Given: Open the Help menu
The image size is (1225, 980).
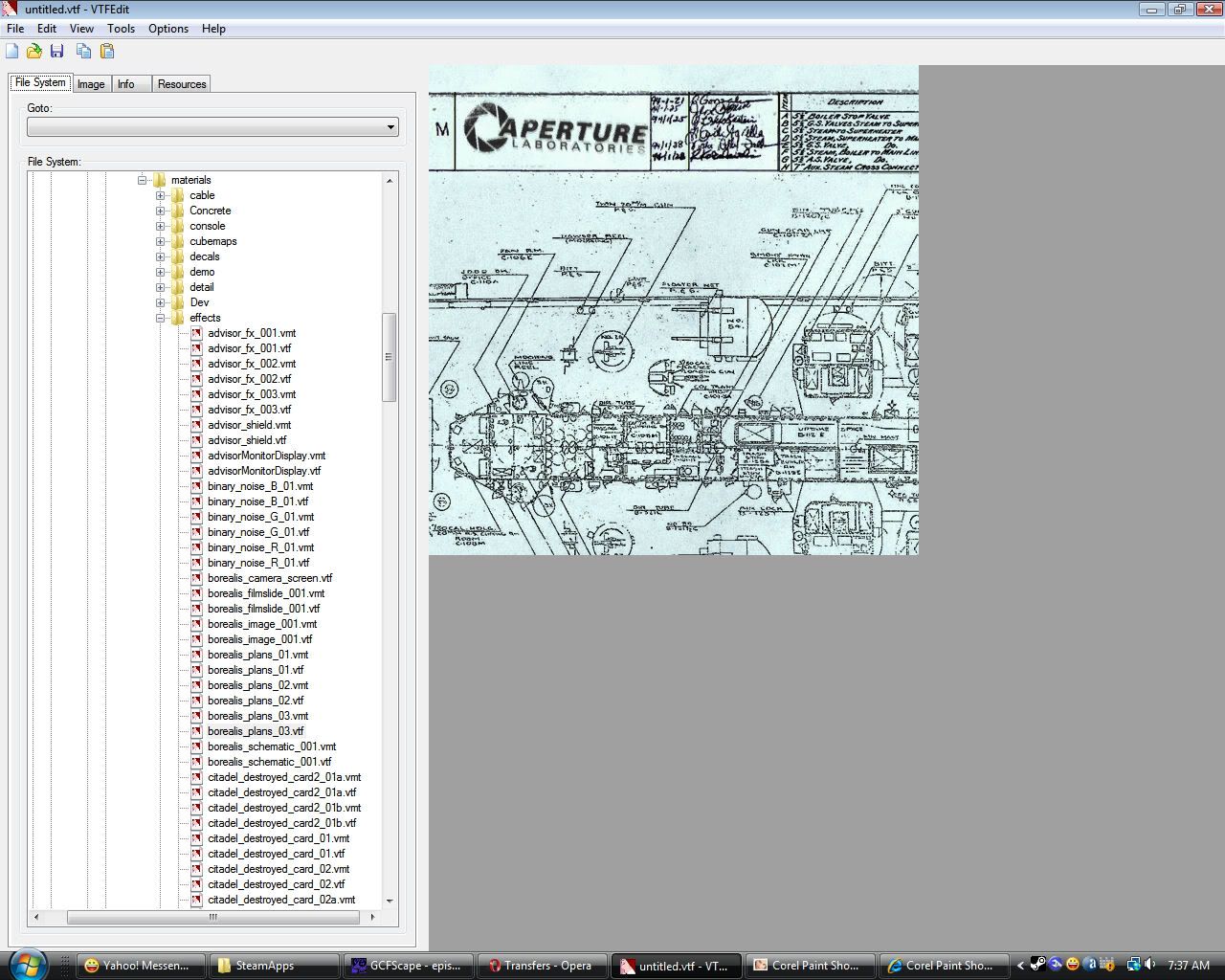Looking at the screenshot, I should [x=213, y=29].
